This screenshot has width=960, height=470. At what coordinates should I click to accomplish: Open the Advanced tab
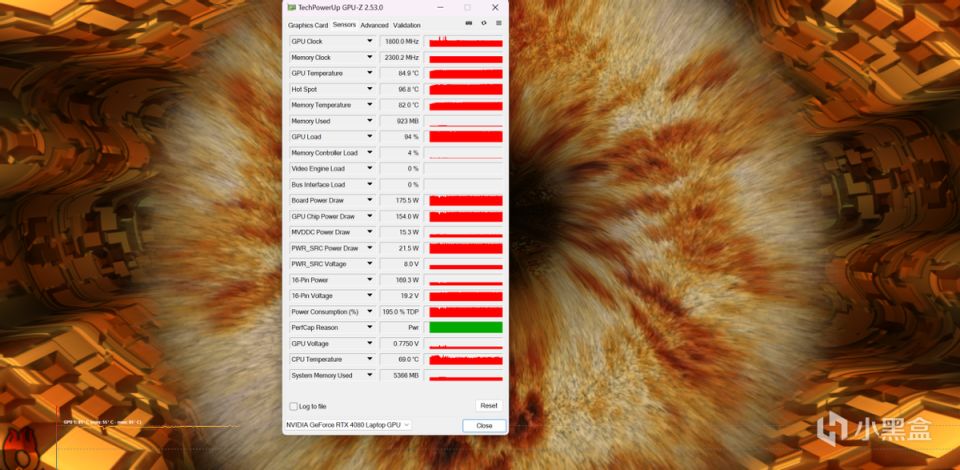[x=374, y=25]
